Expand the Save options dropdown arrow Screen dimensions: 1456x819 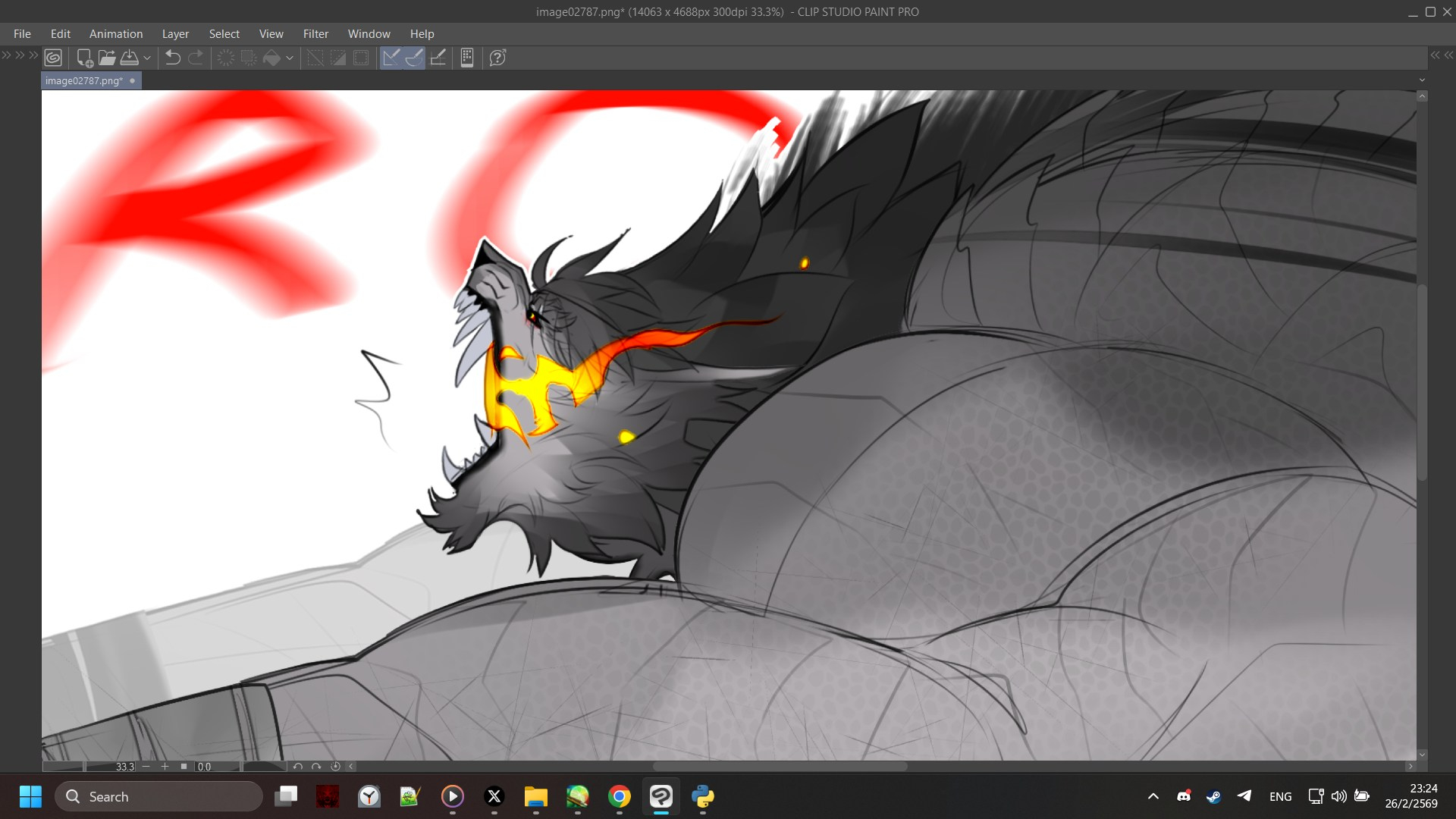(147, 58)
